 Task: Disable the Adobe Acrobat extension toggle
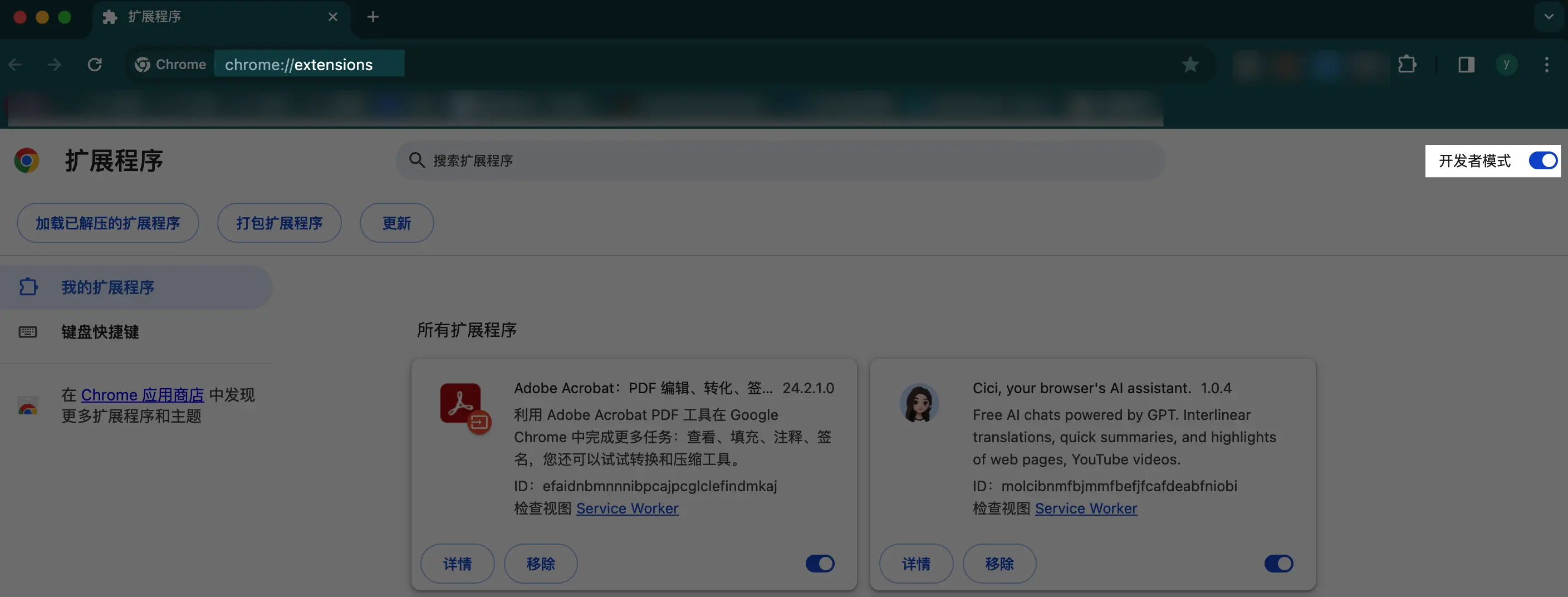[820, 564]
